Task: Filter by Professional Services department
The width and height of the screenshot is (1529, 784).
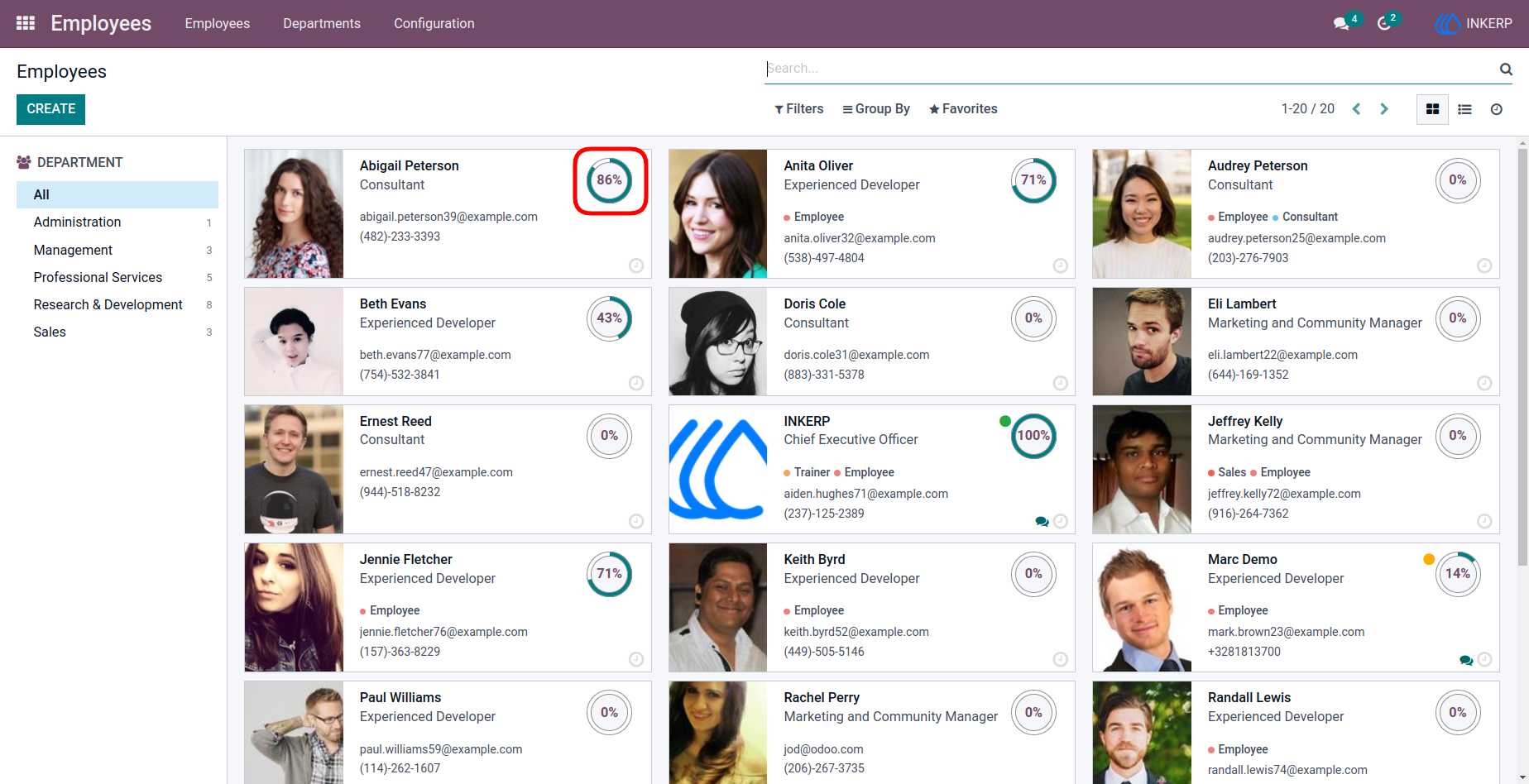Action: click(x=117, y=277)
